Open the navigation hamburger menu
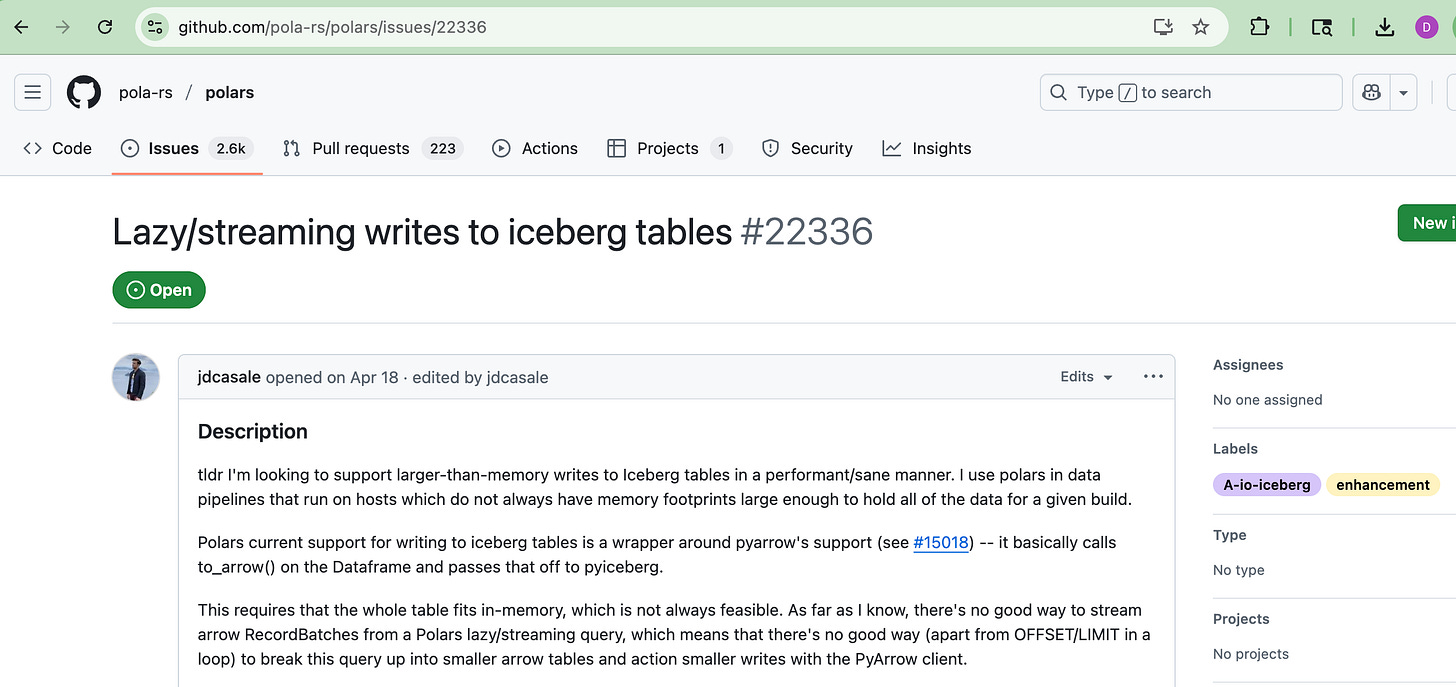Screen dimensions: 1456x687 tap(32, 92)
